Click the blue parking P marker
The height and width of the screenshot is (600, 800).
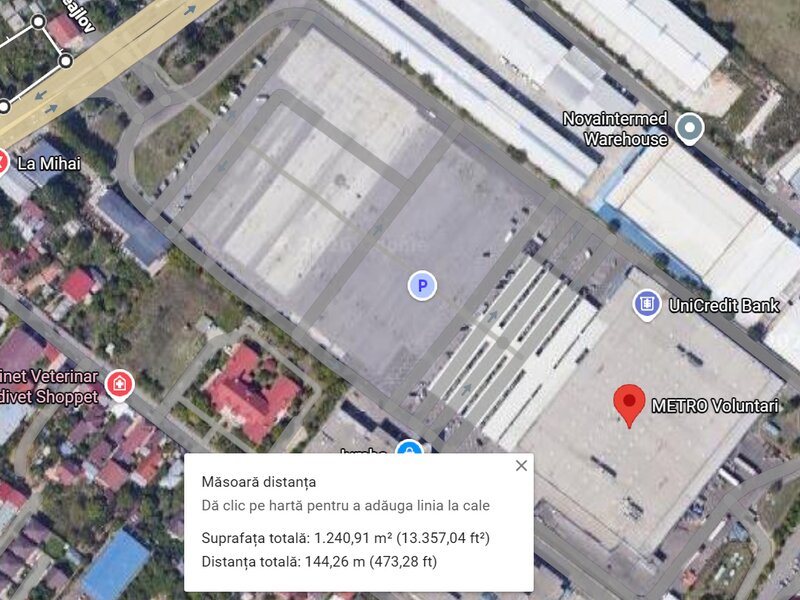click(422, 286)
